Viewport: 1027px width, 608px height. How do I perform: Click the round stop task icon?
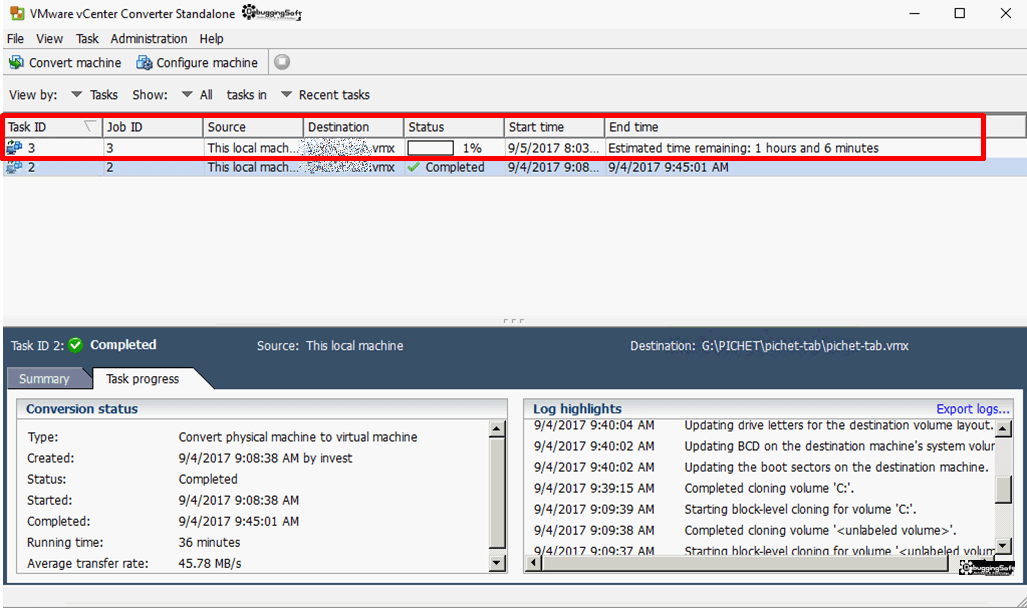click(282, 62)
